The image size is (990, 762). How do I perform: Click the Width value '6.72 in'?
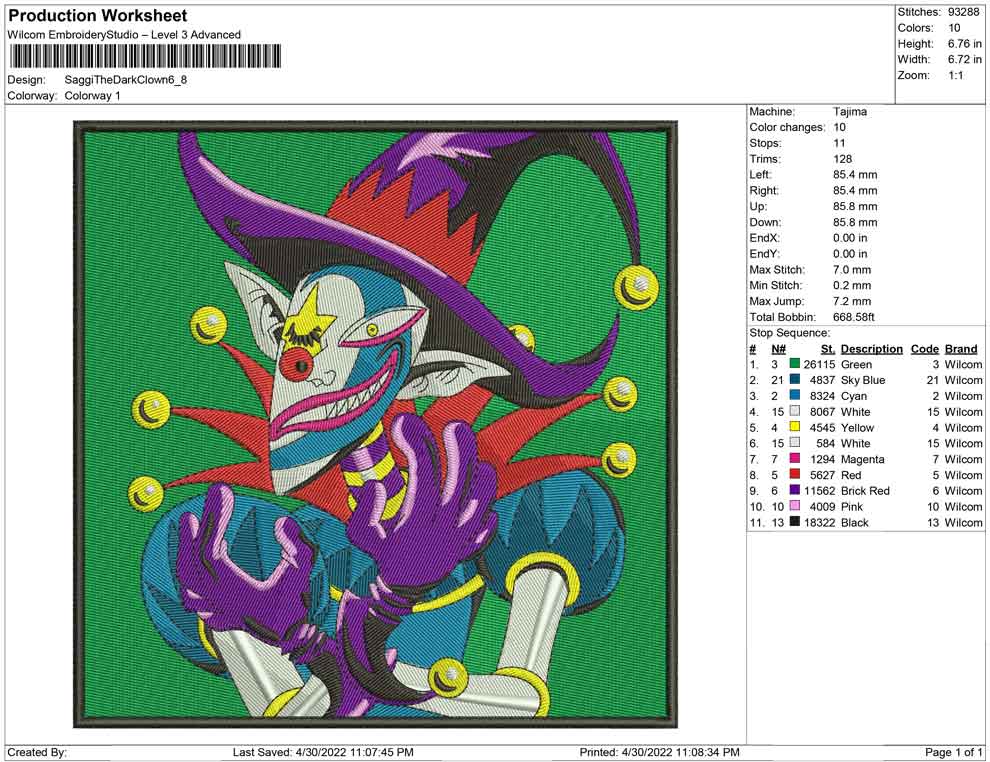point(964,59)
